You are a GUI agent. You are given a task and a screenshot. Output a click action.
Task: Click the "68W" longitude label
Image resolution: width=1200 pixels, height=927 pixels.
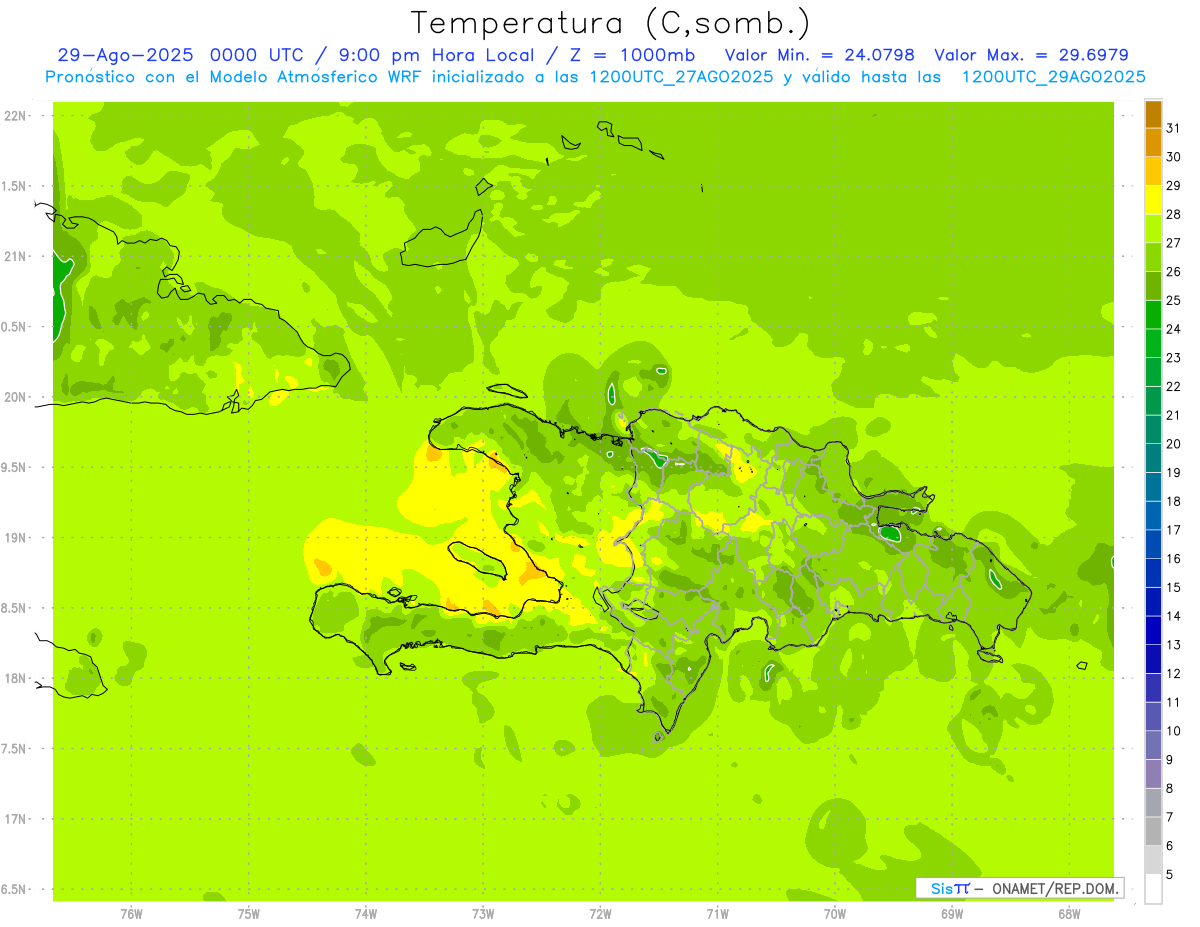tap(1069, 914)
